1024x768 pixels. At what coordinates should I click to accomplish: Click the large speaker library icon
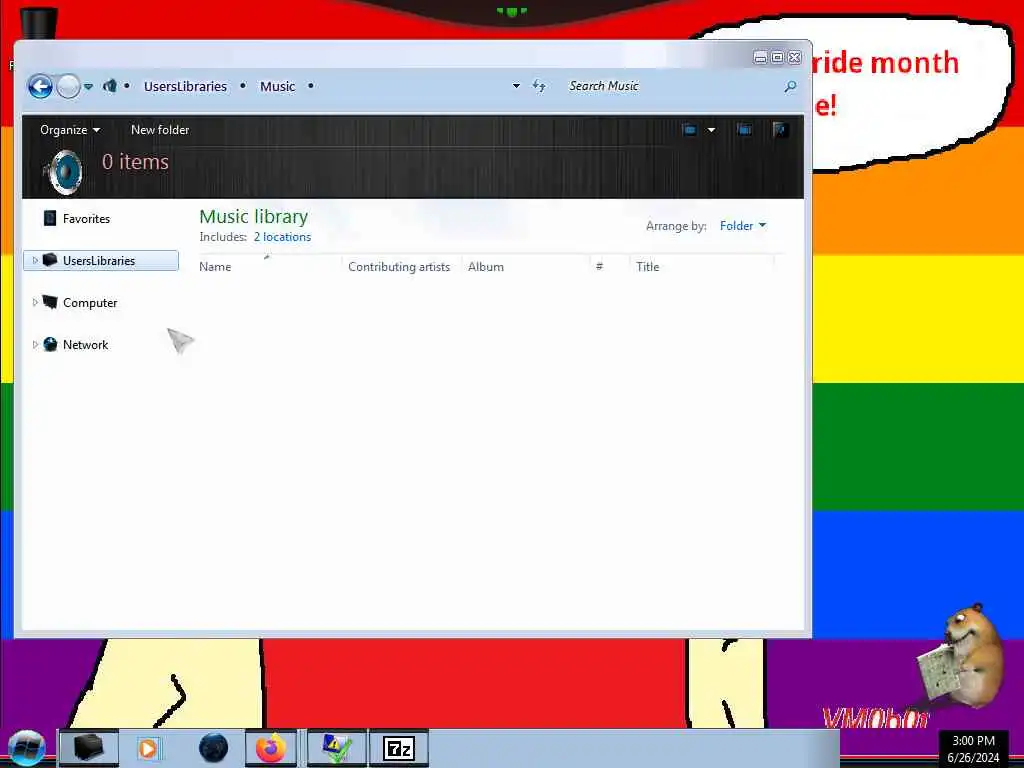pos(64,172)
